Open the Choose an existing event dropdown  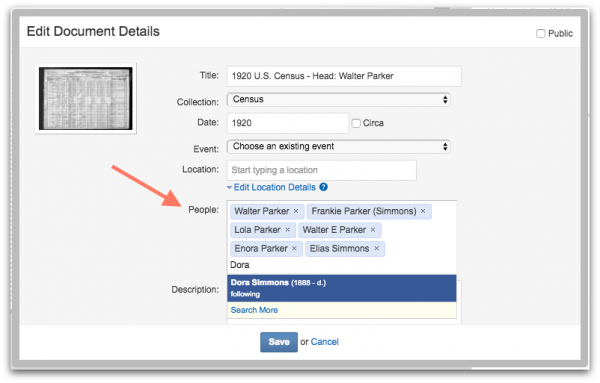(x=339, y=147)
